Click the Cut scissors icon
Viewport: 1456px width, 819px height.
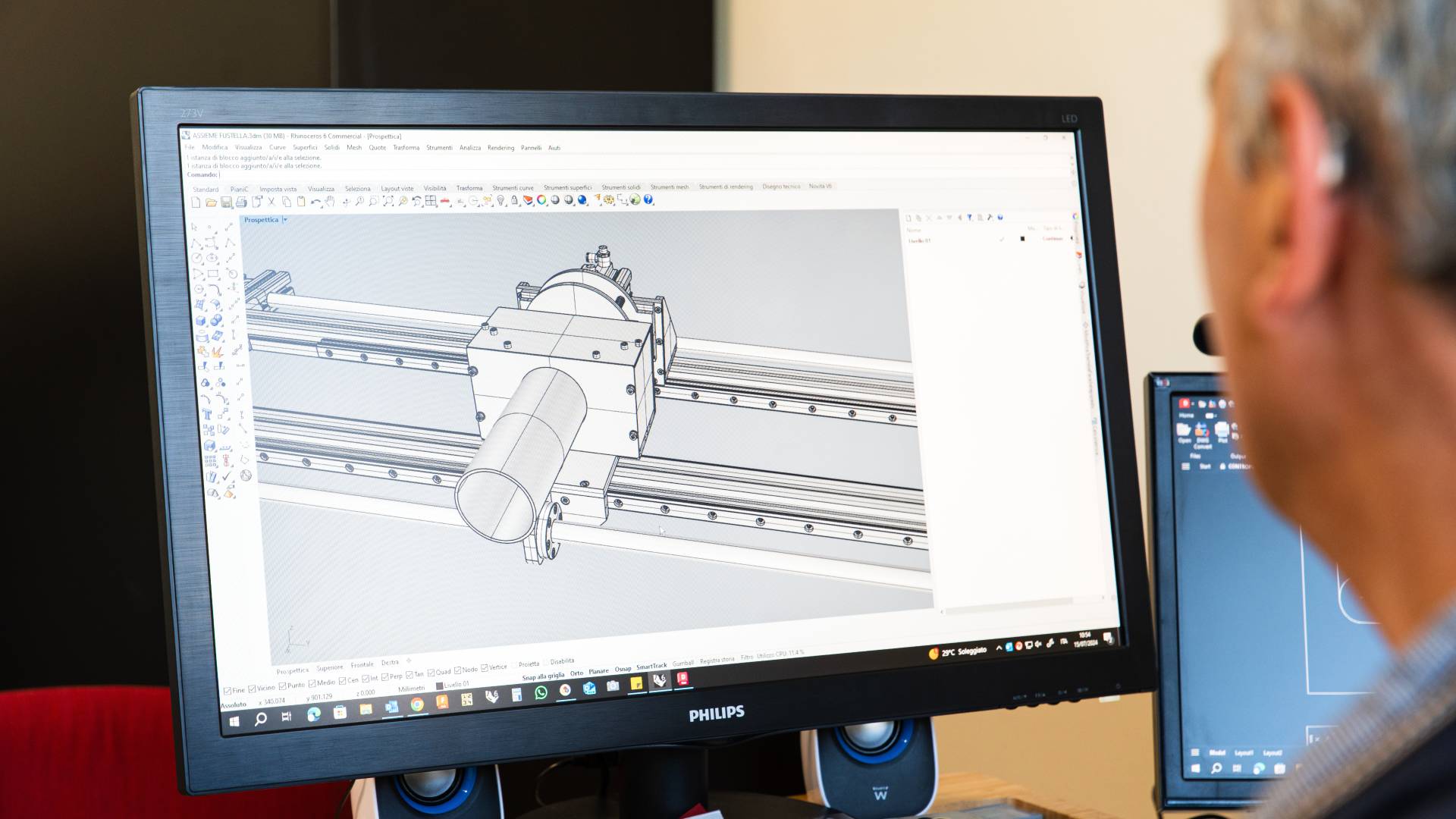click(x=271, y=201)
